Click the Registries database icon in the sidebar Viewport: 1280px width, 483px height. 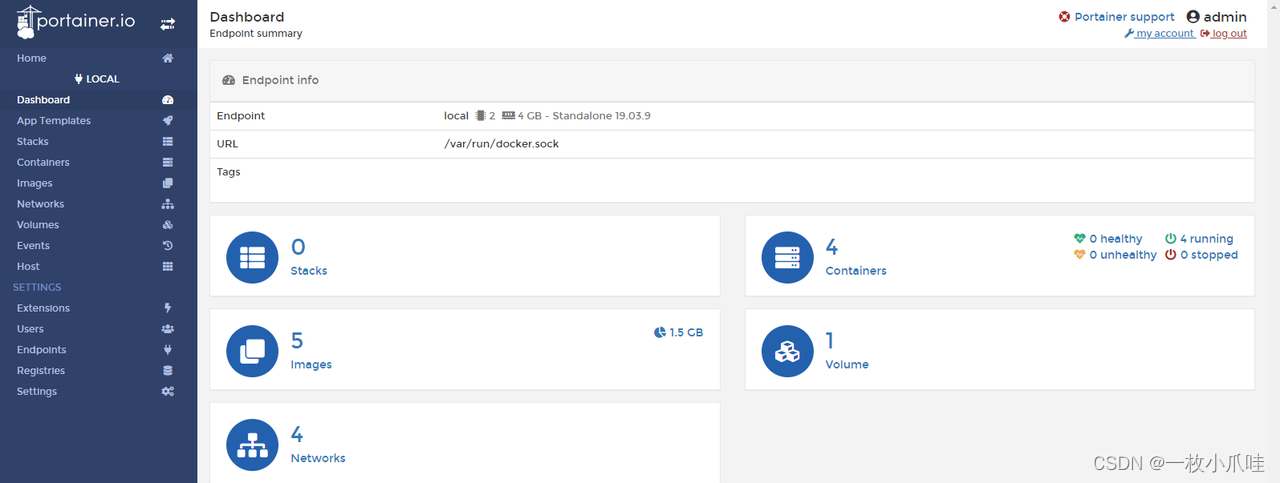168,371
